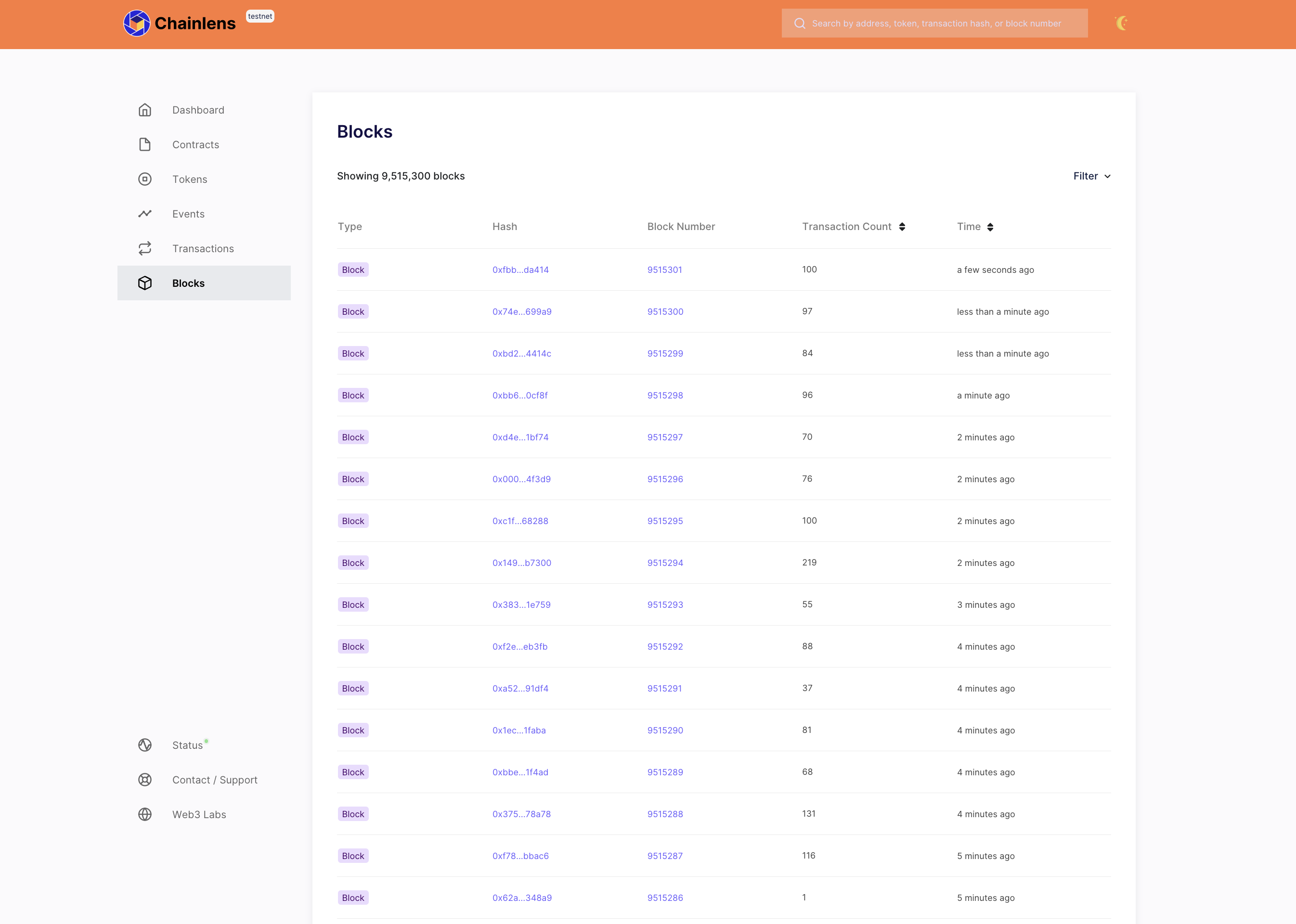
Task: Open block hash 0xfbb...da414 link
Action: (520, 269)
